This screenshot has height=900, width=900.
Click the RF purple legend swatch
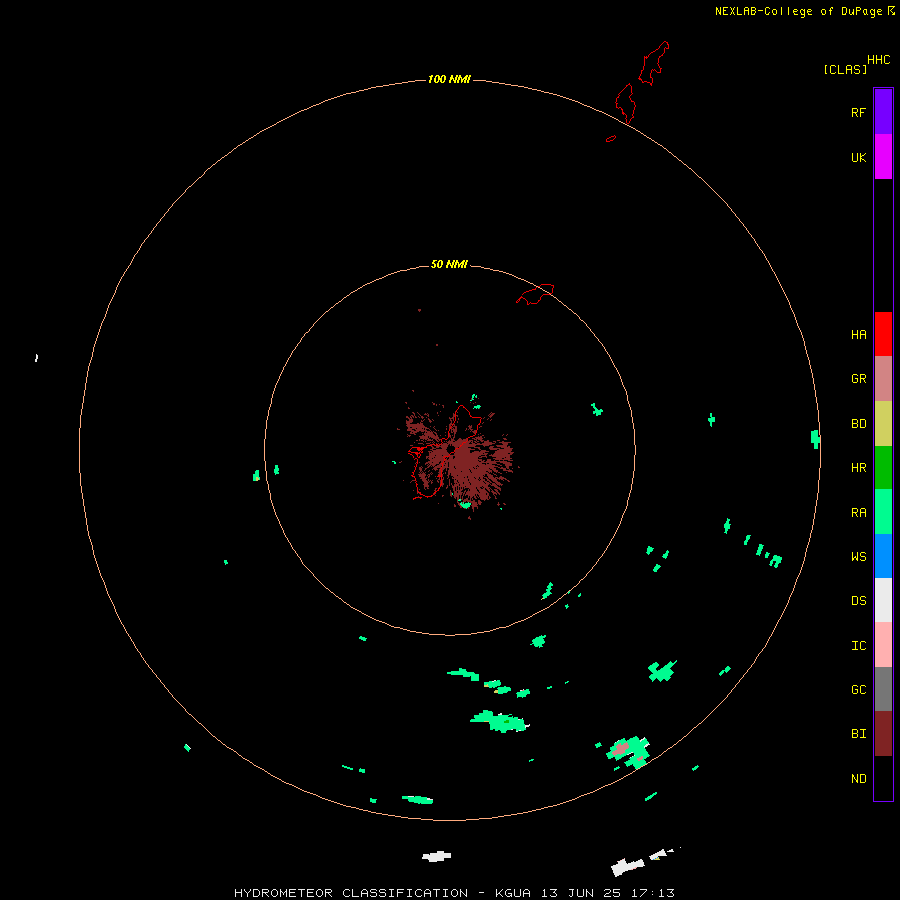coord(883,112)
